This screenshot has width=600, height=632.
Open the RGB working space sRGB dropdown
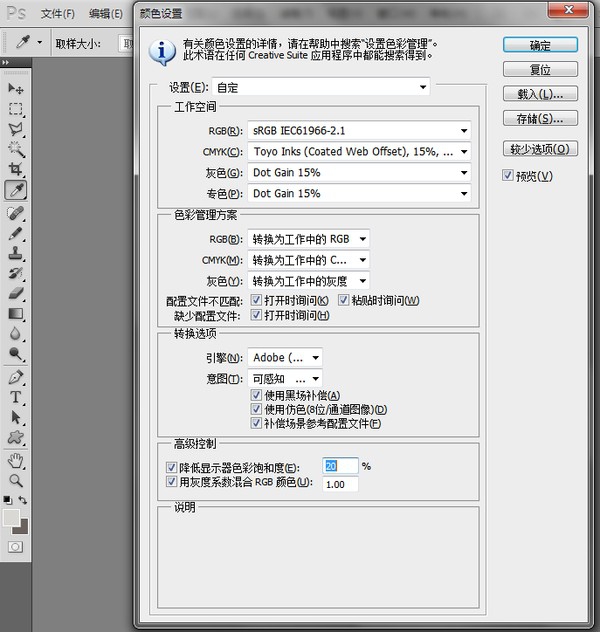click(x=359, y=131)
